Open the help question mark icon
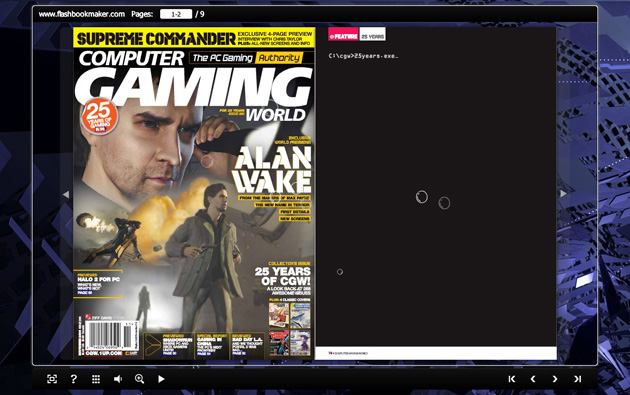Screen dimensions: 630x395 pos(74,379)
